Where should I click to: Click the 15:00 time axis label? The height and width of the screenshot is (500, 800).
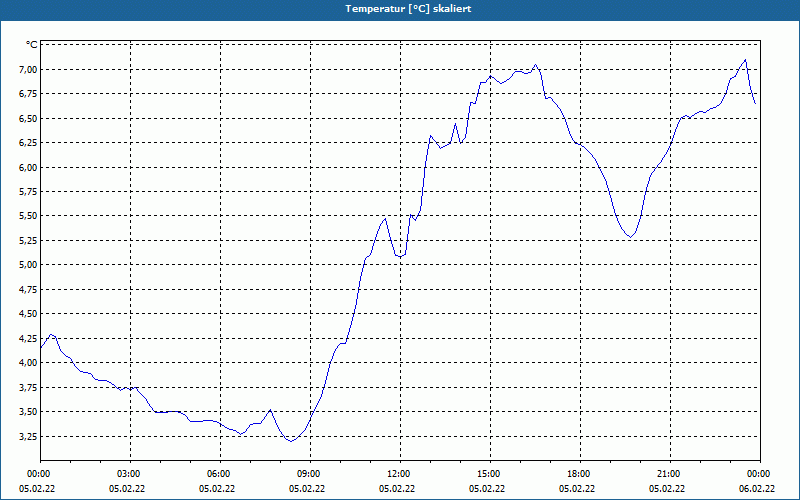(x=490, y=474)
